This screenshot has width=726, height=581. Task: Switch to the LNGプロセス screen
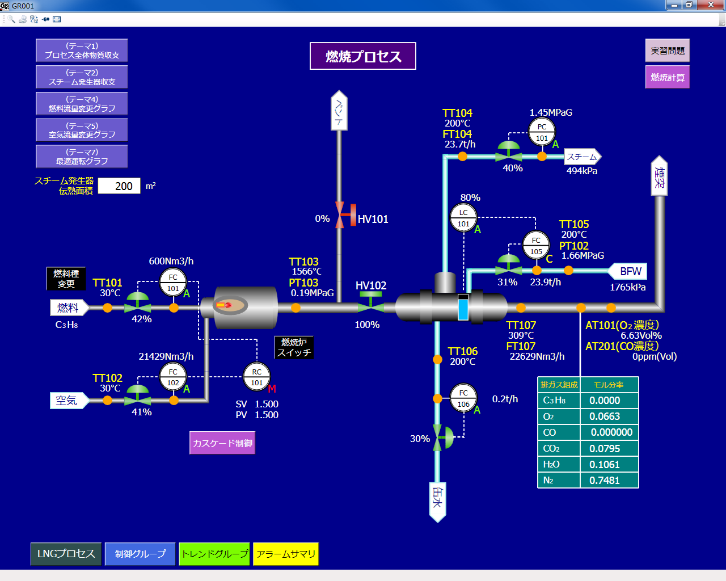[x=65, y=554]
